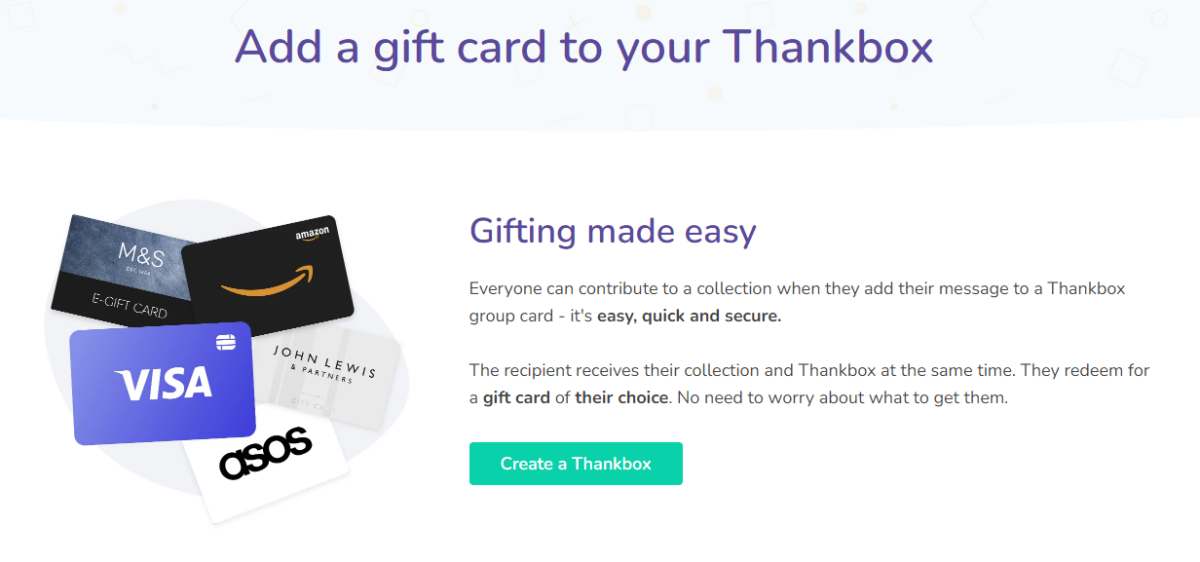
Task: Click the chip icon on Visa card
Action: coord(225,343)
